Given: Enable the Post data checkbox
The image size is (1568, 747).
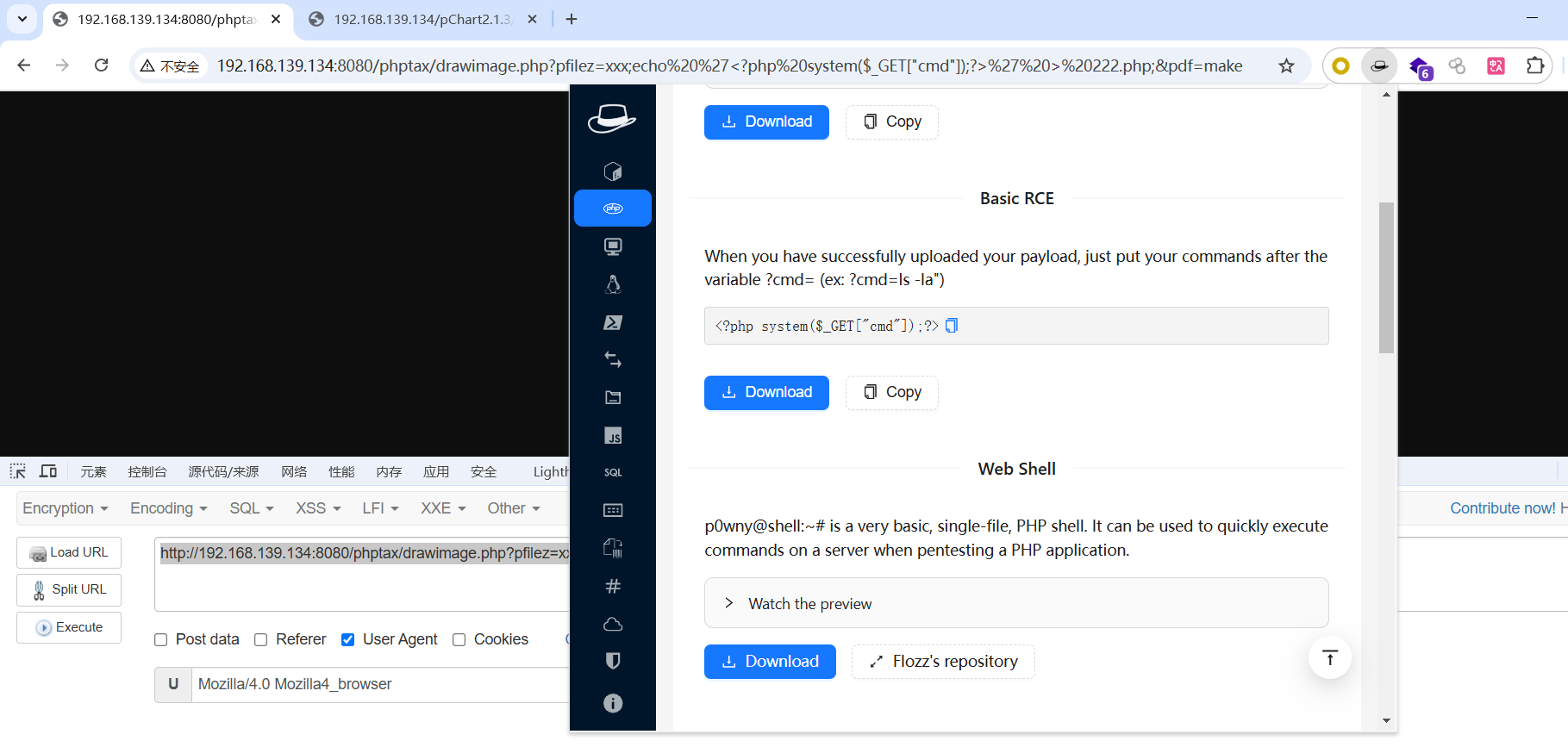Looking at the screenshot, I should 160,639.
